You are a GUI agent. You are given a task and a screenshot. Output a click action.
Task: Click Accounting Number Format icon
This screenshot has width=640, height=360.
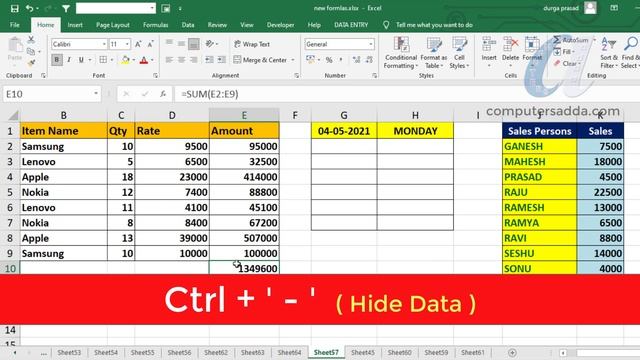tap(310, 60)
